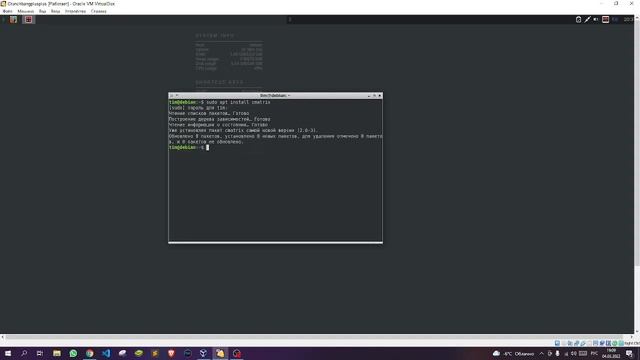Open the Устройства menu
This screenshot has height=360, width=640.
76,11
